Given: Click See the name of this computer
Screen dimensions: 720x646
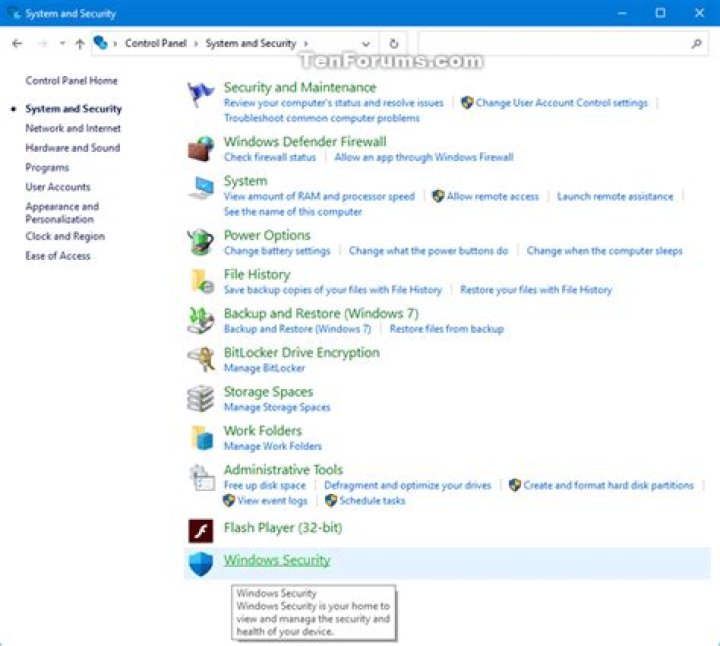Looking at the screenshot, I should (x=293, y=212).
